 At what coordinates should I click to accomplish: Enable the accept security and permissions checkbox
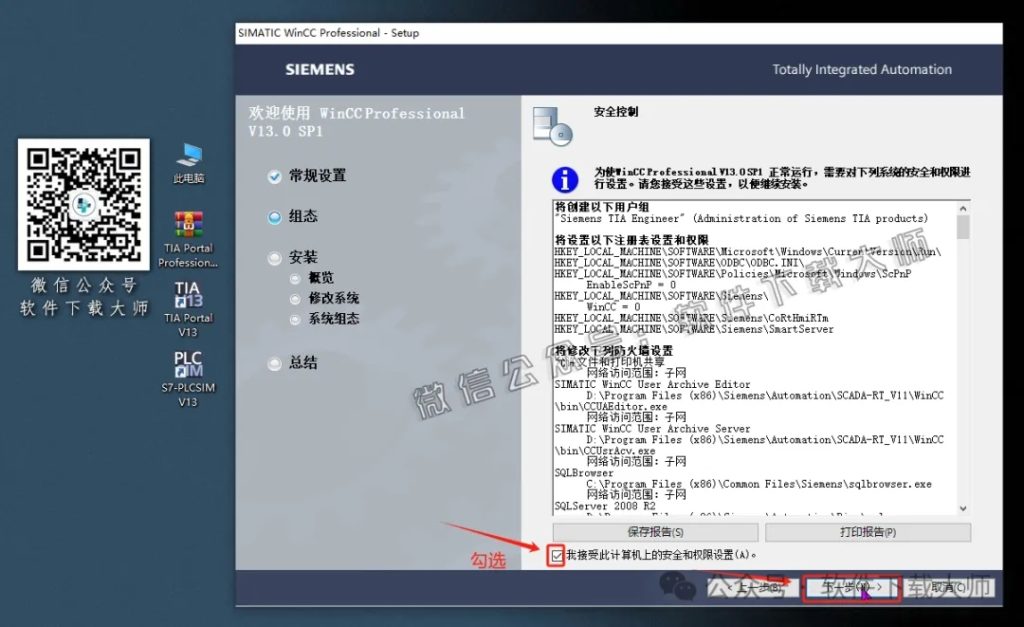pos(557,556)
